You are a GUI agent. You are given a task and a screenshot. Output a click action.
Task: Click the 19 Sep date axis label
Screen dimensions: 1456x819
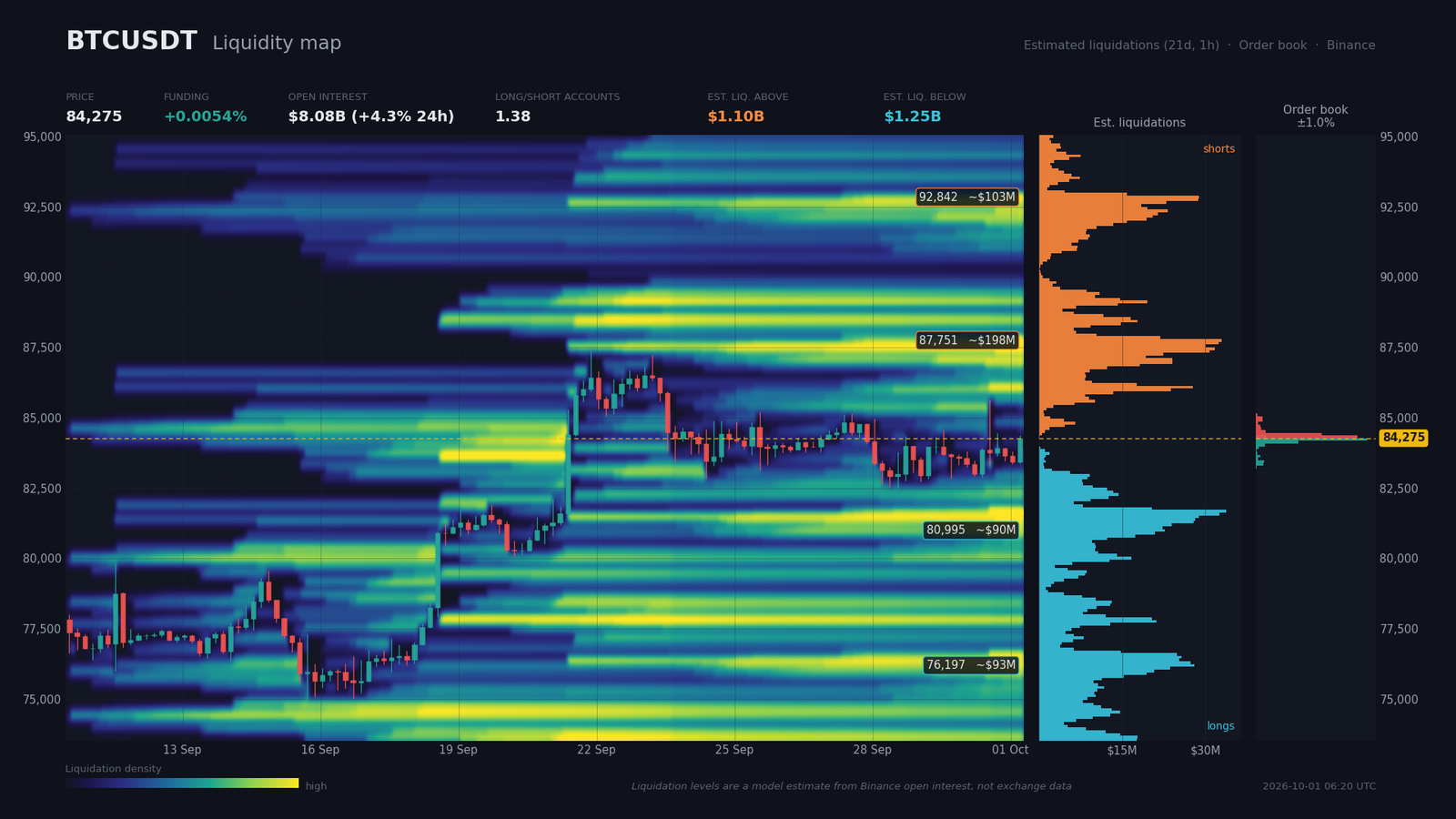[458, 750]
